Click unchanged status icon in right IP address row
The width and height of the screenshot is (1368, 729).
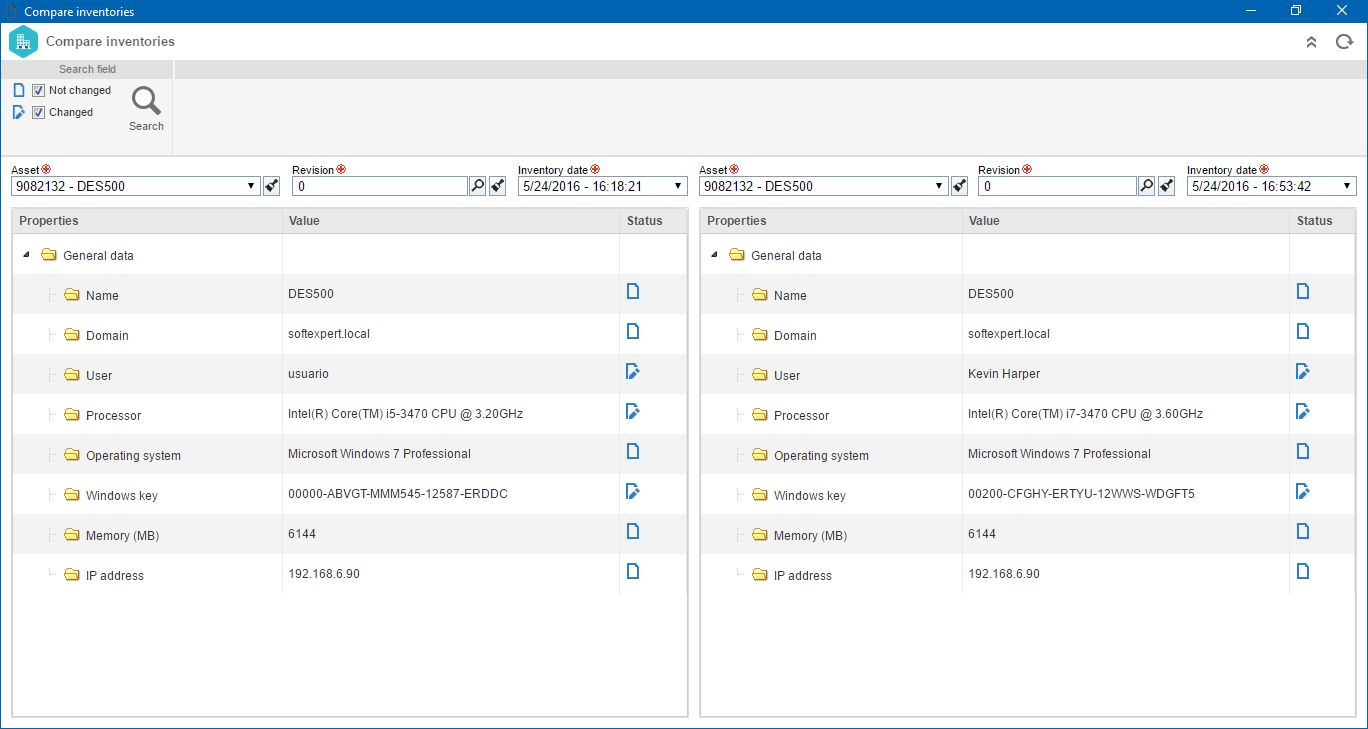point(1303,572)
